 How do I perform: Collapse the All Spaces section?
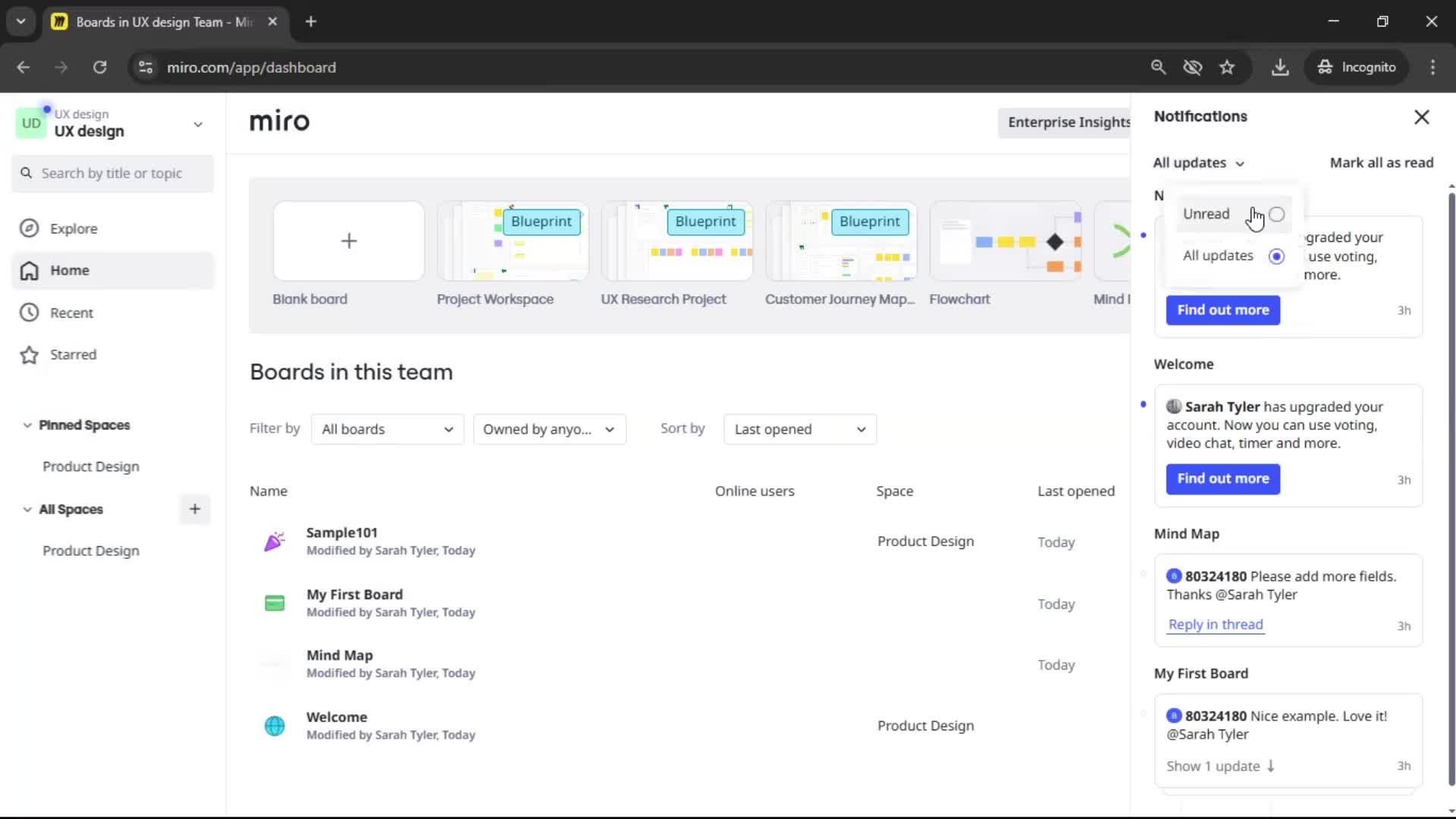[27, 510]
